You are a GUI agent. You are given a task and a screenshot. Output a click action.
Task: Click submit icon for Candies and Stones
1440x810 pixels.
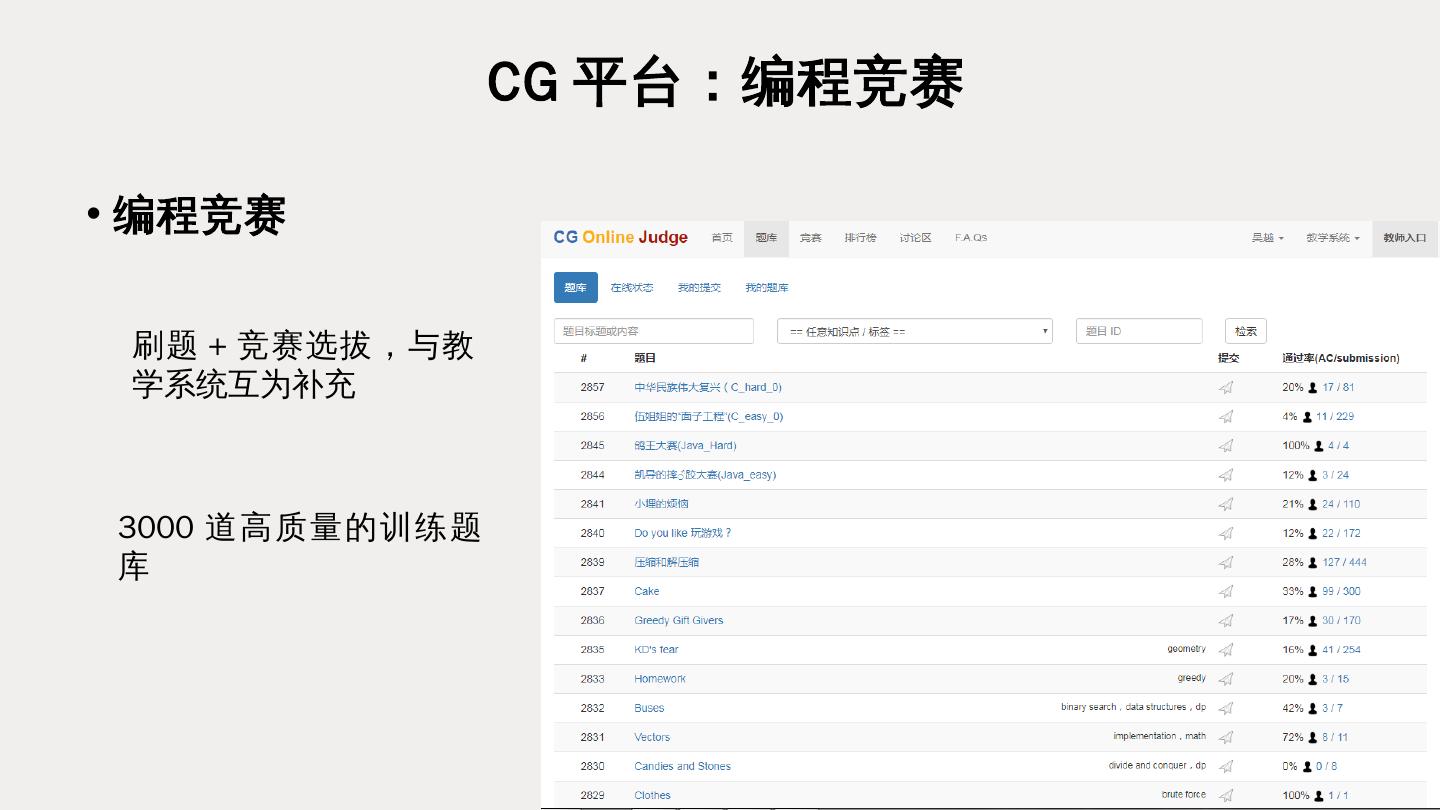(x=1226, y=766)
